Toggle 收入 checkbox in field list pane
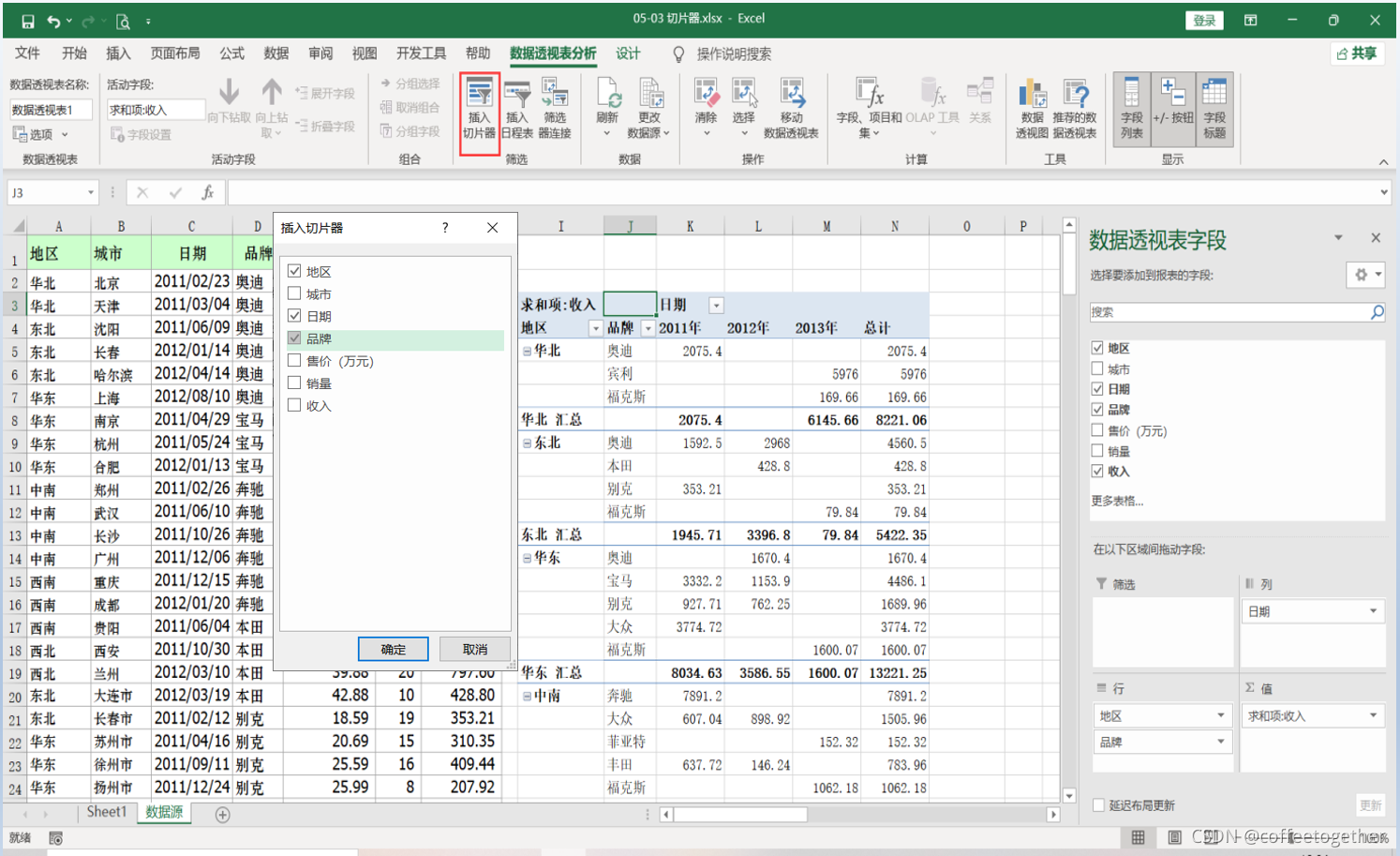The height and width of the screenshot is (856, 1400). [x=1097, y=471]
